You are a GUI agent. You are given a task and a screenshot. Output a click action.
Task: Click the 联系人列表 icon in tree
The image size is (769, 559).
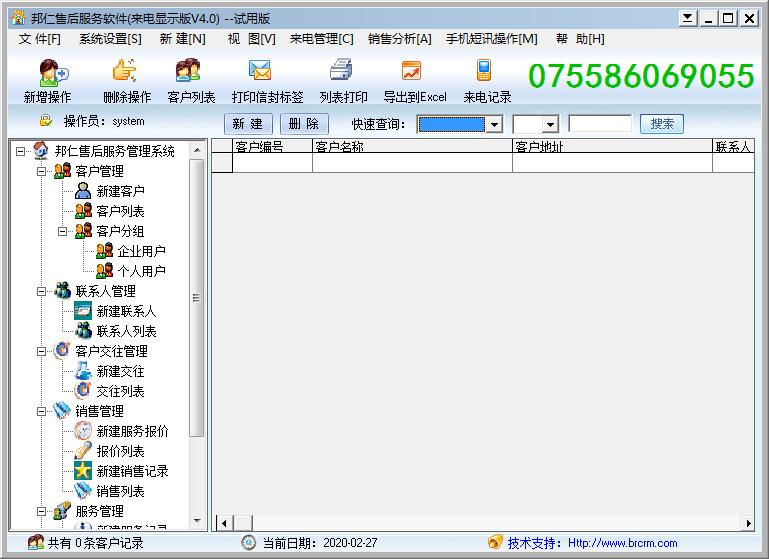tap(83, 330)
